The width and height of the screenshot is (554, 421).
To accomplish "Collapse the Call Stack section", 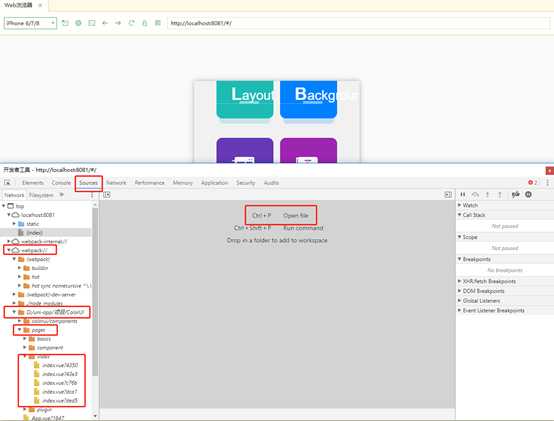I will pos(460,214).
